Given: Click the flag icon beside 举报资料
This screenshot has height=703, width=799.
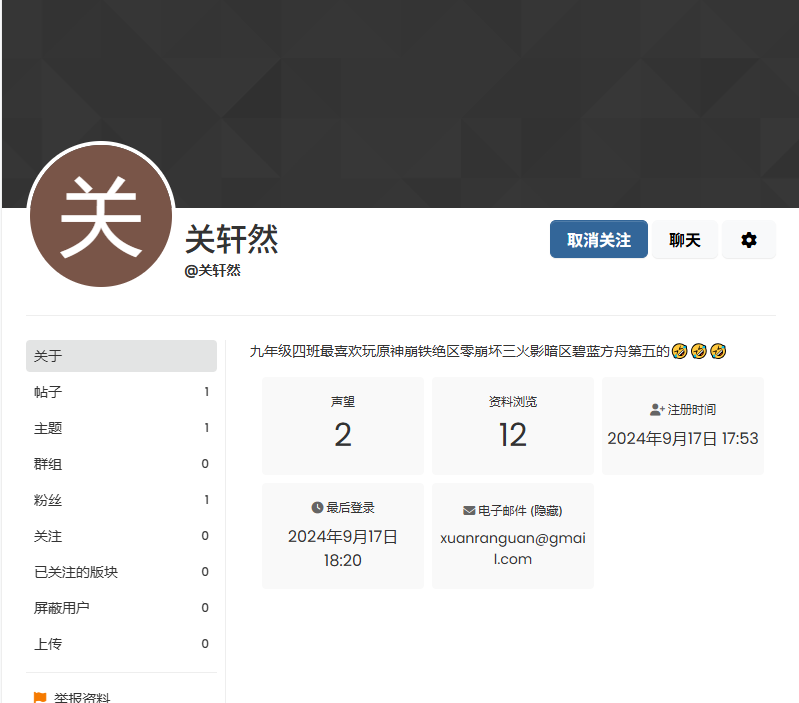Looking at the screenshot, I should [x=40, y=697].
